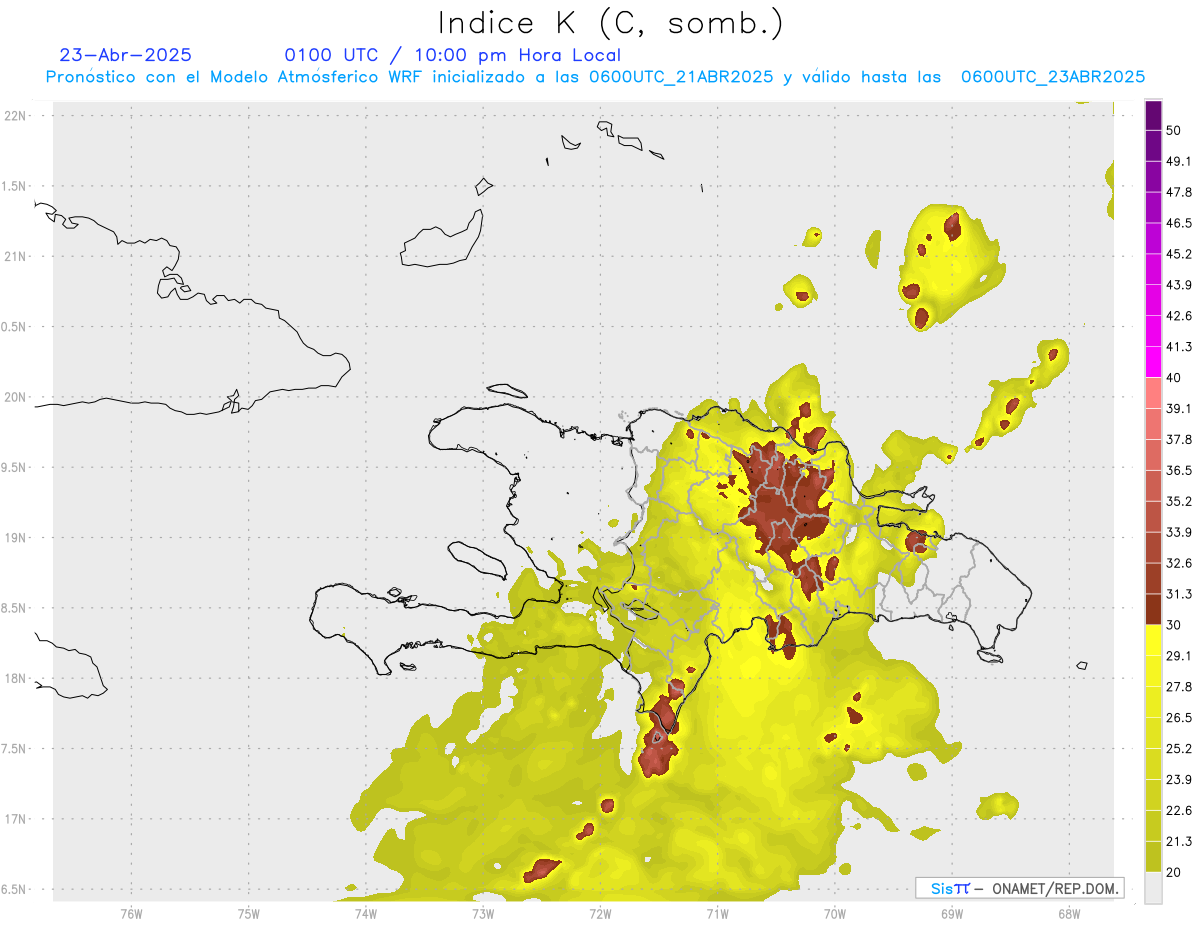The width and height of the screenshot is (1200, 927).
Task: Click the '0100 UTC / 10:00 pm Hora Local' time
Action: pos(453,55)
